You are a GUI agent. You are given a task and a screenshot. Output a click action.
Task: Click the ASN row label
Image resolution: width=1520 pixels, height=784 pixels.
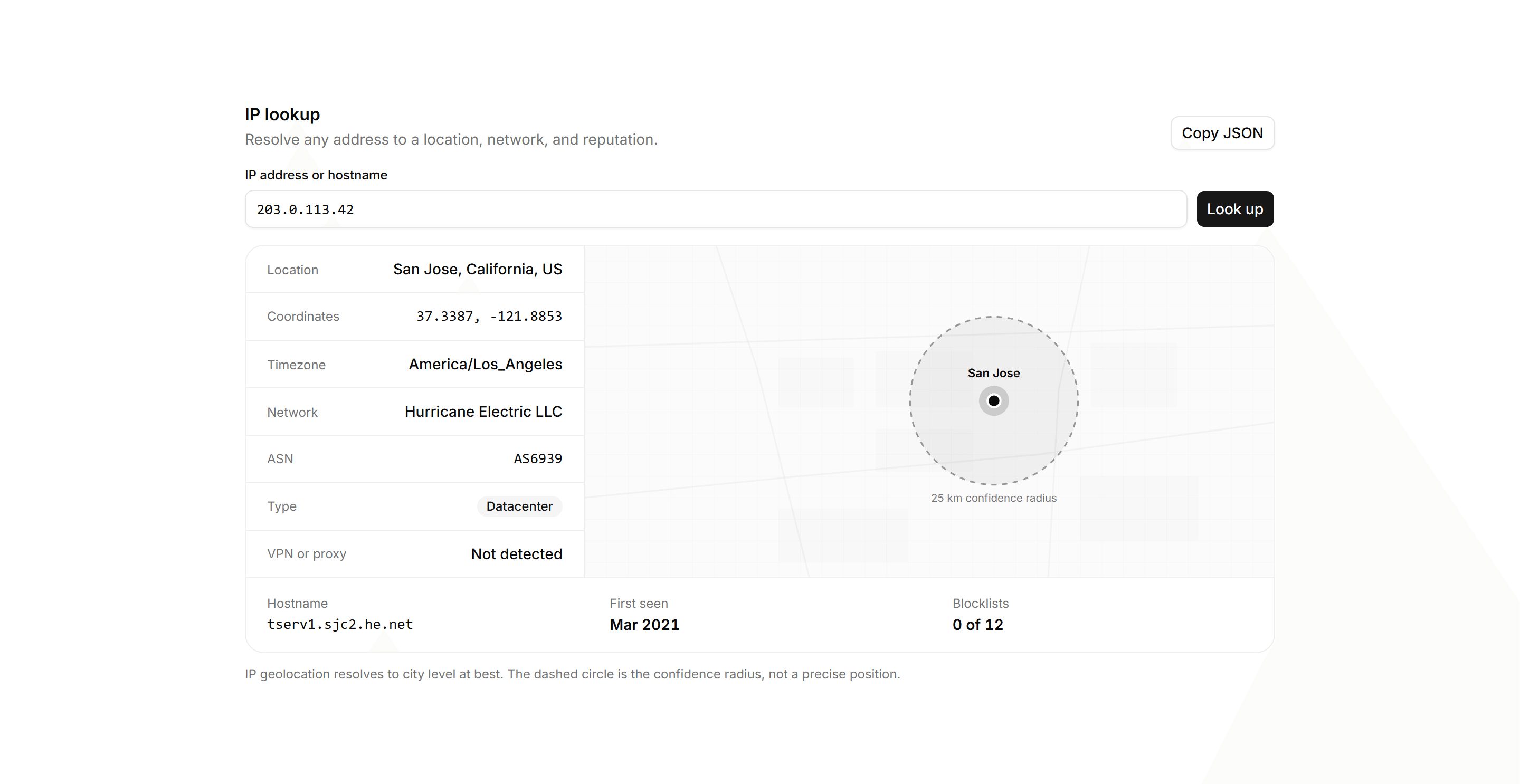[x=280, y=459]
